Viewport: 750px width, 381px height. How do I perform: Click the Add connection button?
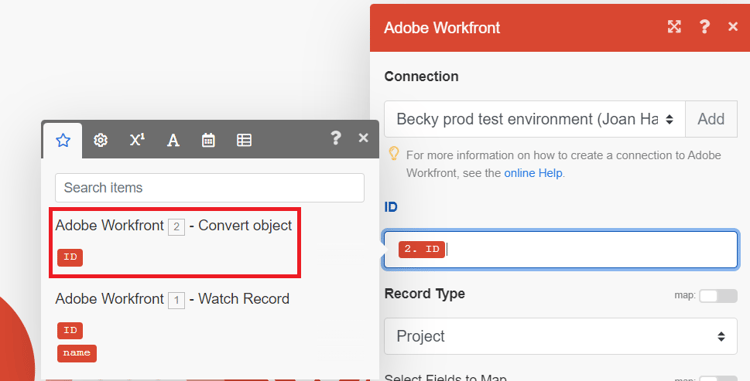pyautogui.click(x=711, y=119)
